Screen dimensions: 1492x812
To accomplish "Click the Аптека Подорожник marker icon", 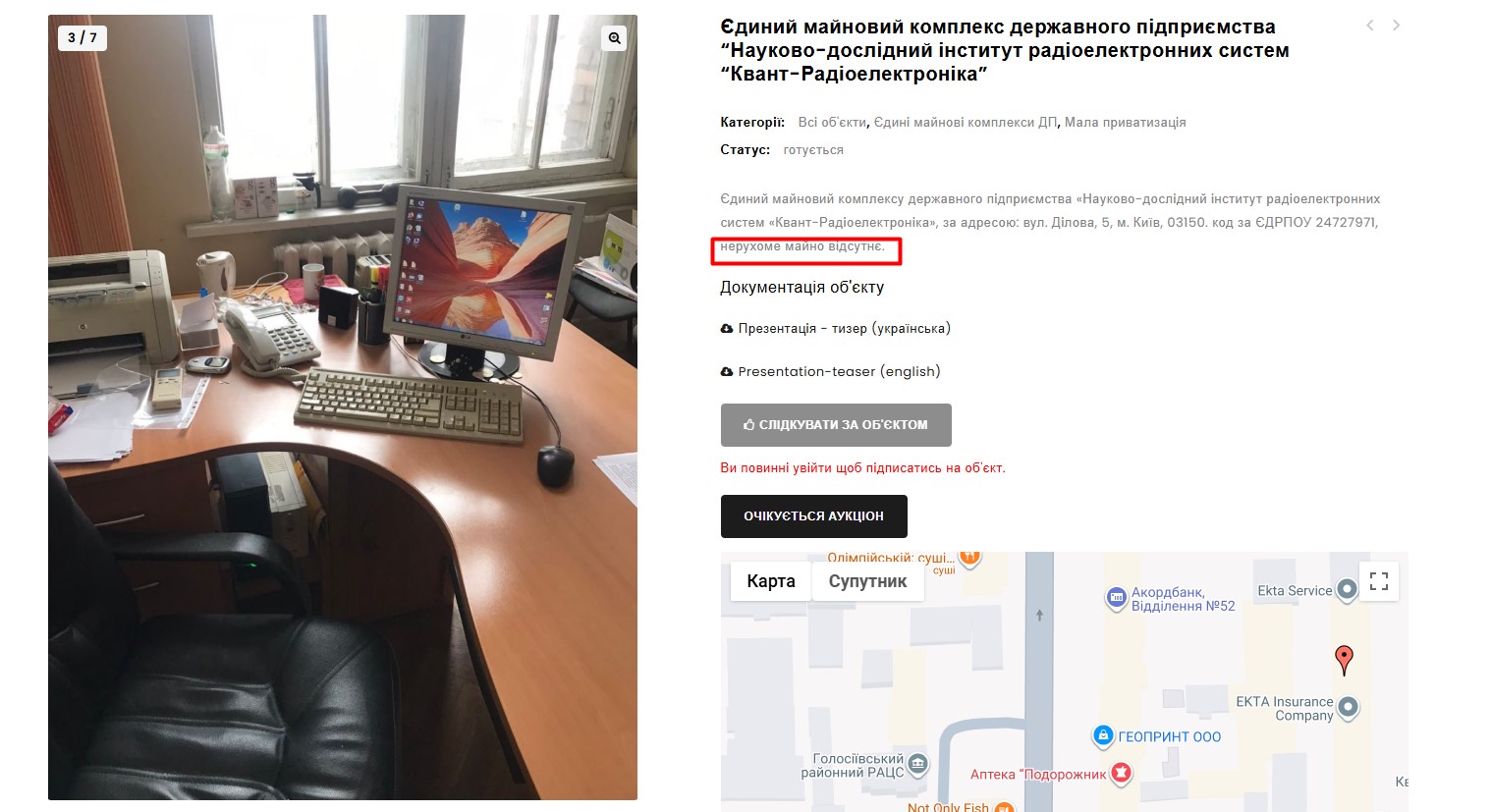I will 1121,774.
